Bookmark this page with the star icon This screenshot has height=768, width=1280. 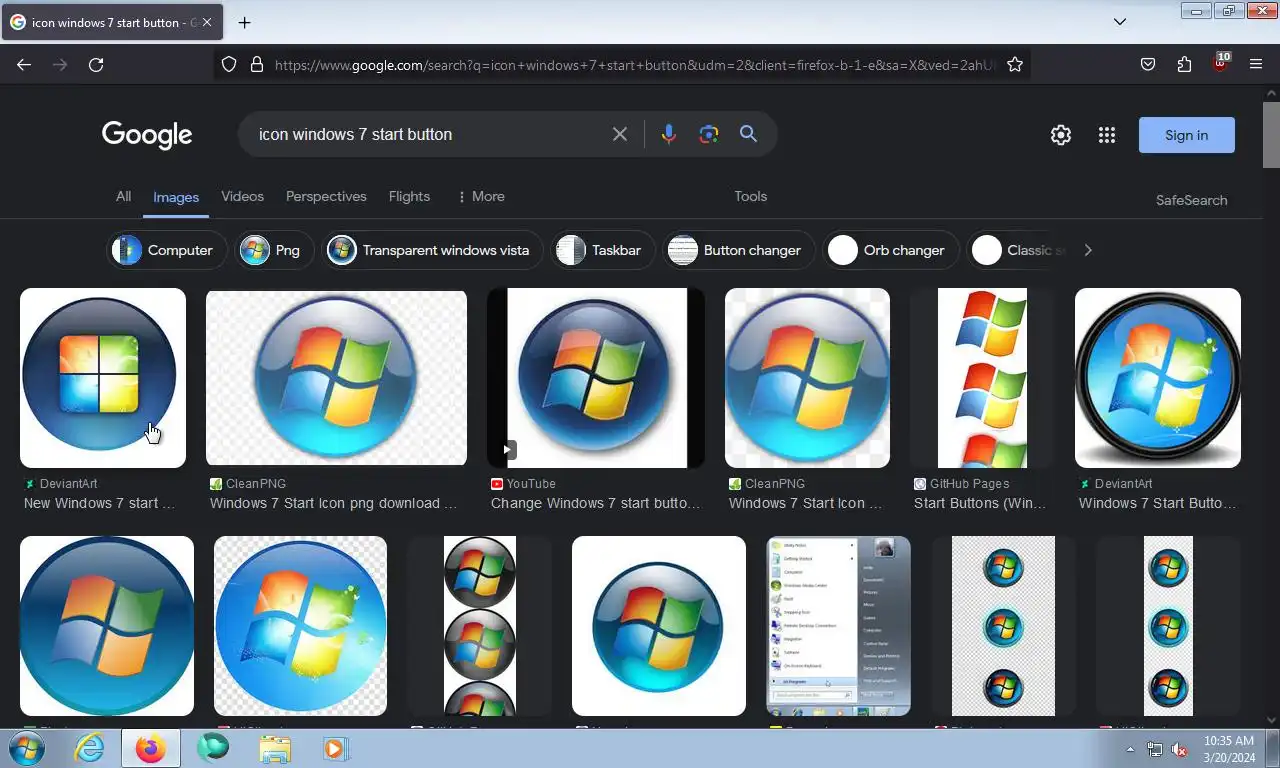click(x=1015, y=64)
